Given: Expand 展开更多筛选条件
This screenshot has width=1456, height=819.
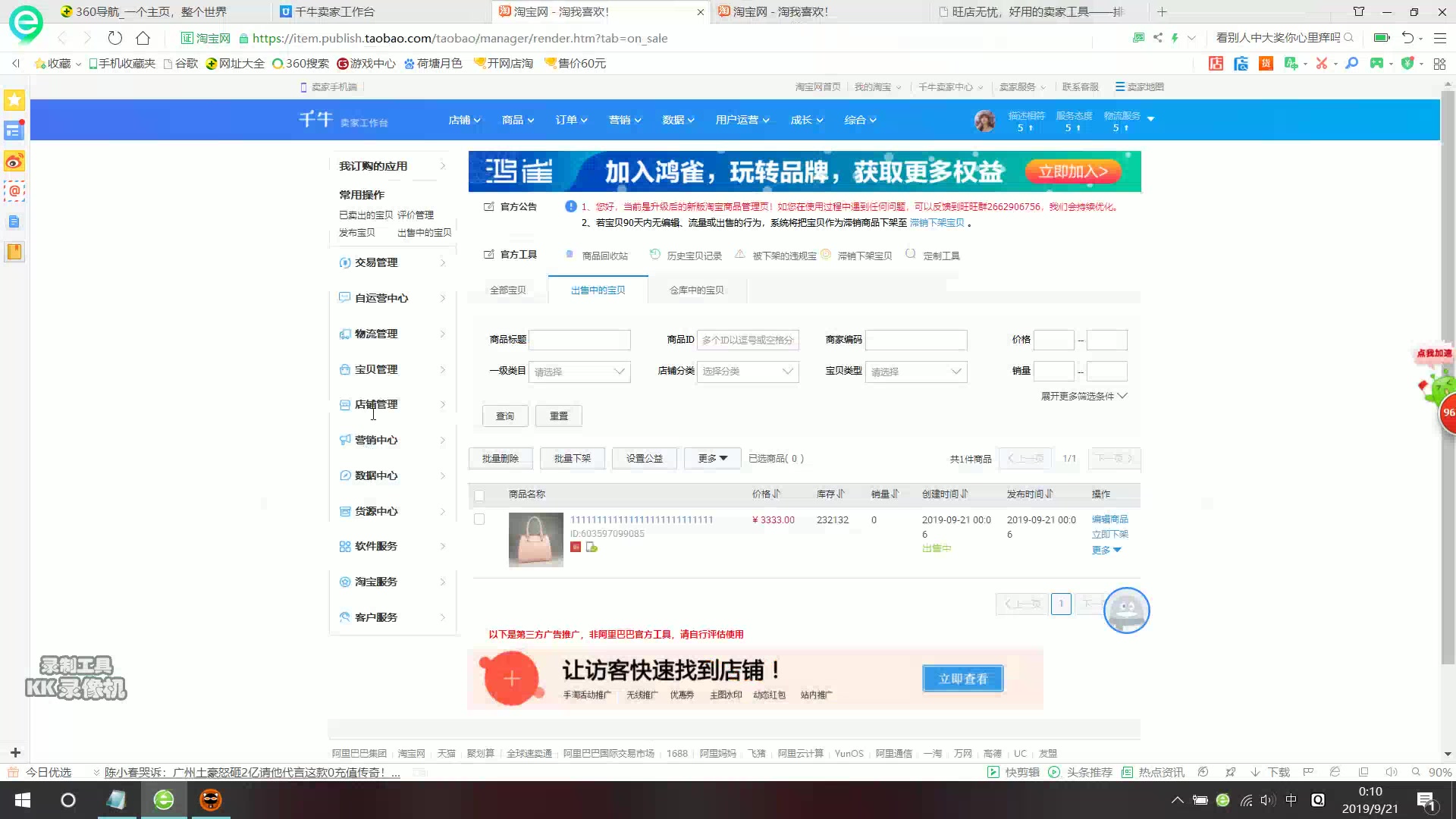Looking at the screenshot, I should click(1084, 396).
